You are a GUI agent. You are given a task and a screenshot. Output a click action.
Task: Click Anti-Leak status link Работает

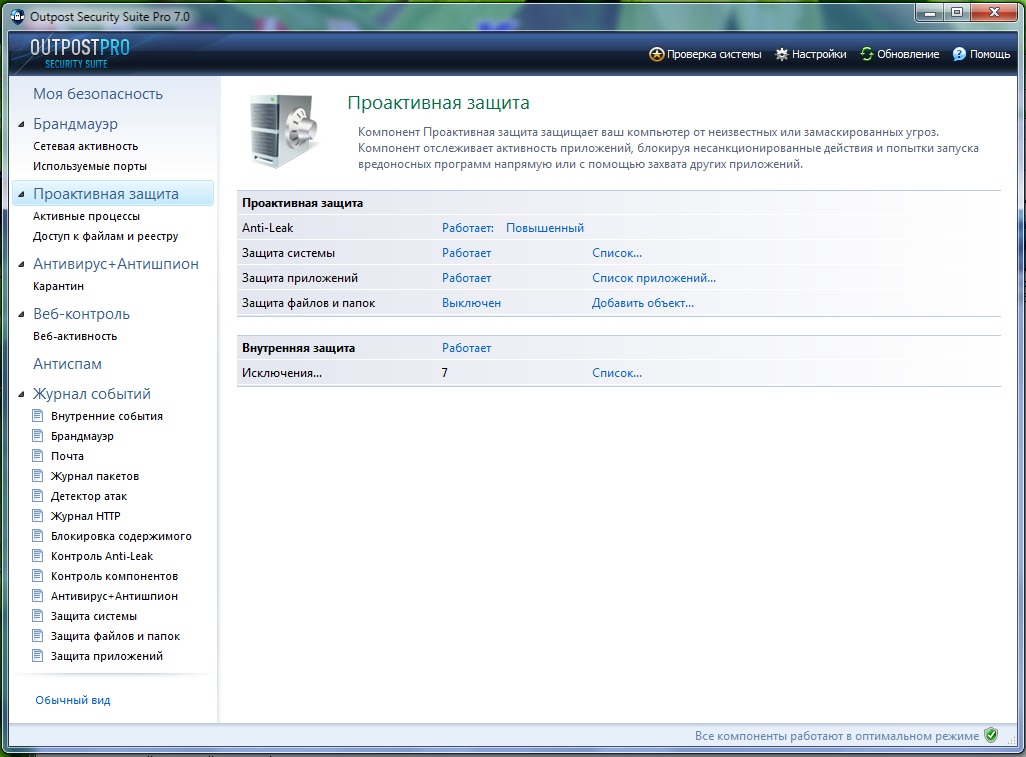[468, 228]
